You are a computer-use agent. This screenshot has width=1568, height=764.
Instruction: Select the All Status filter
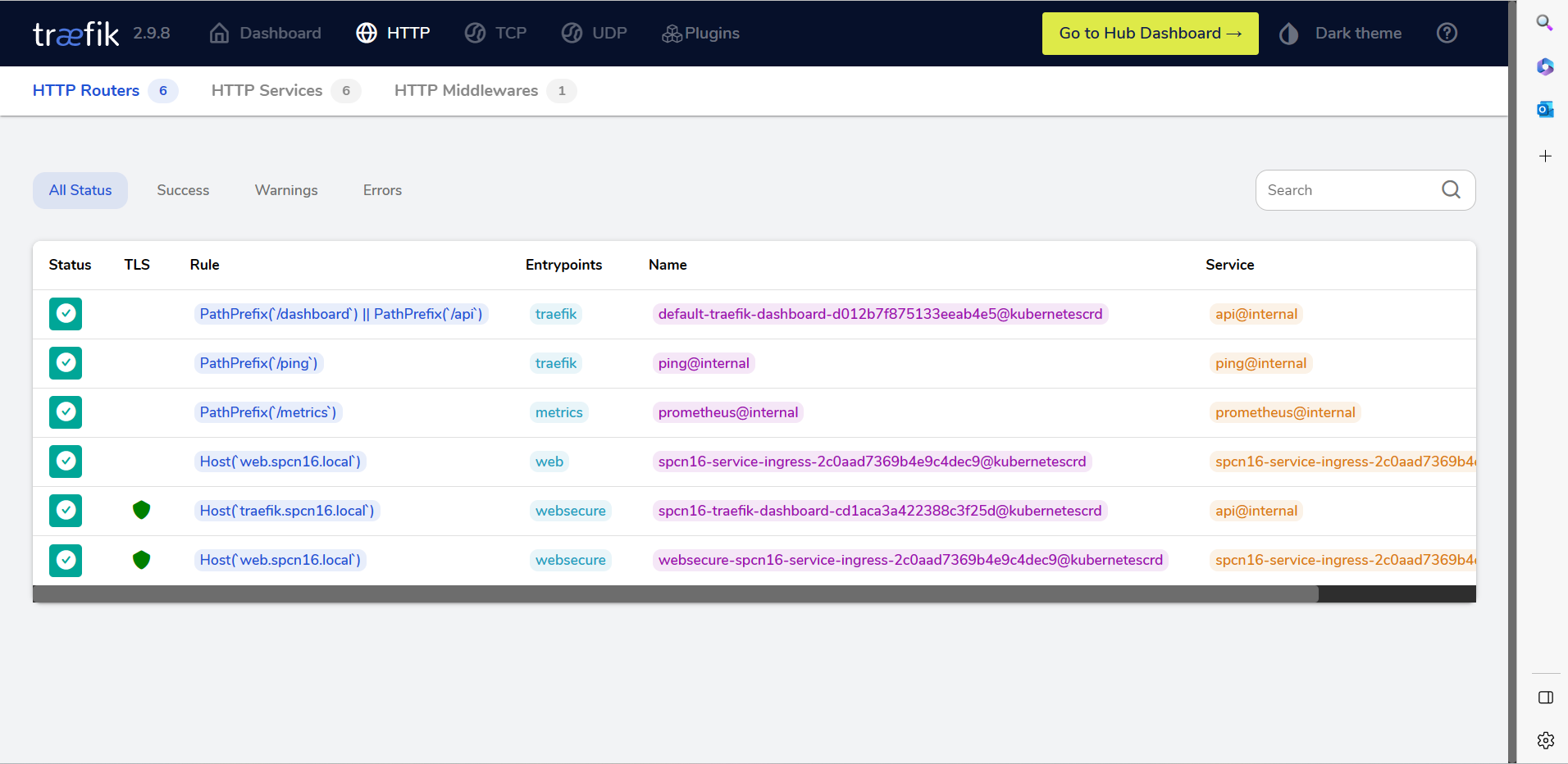[80, 190]
